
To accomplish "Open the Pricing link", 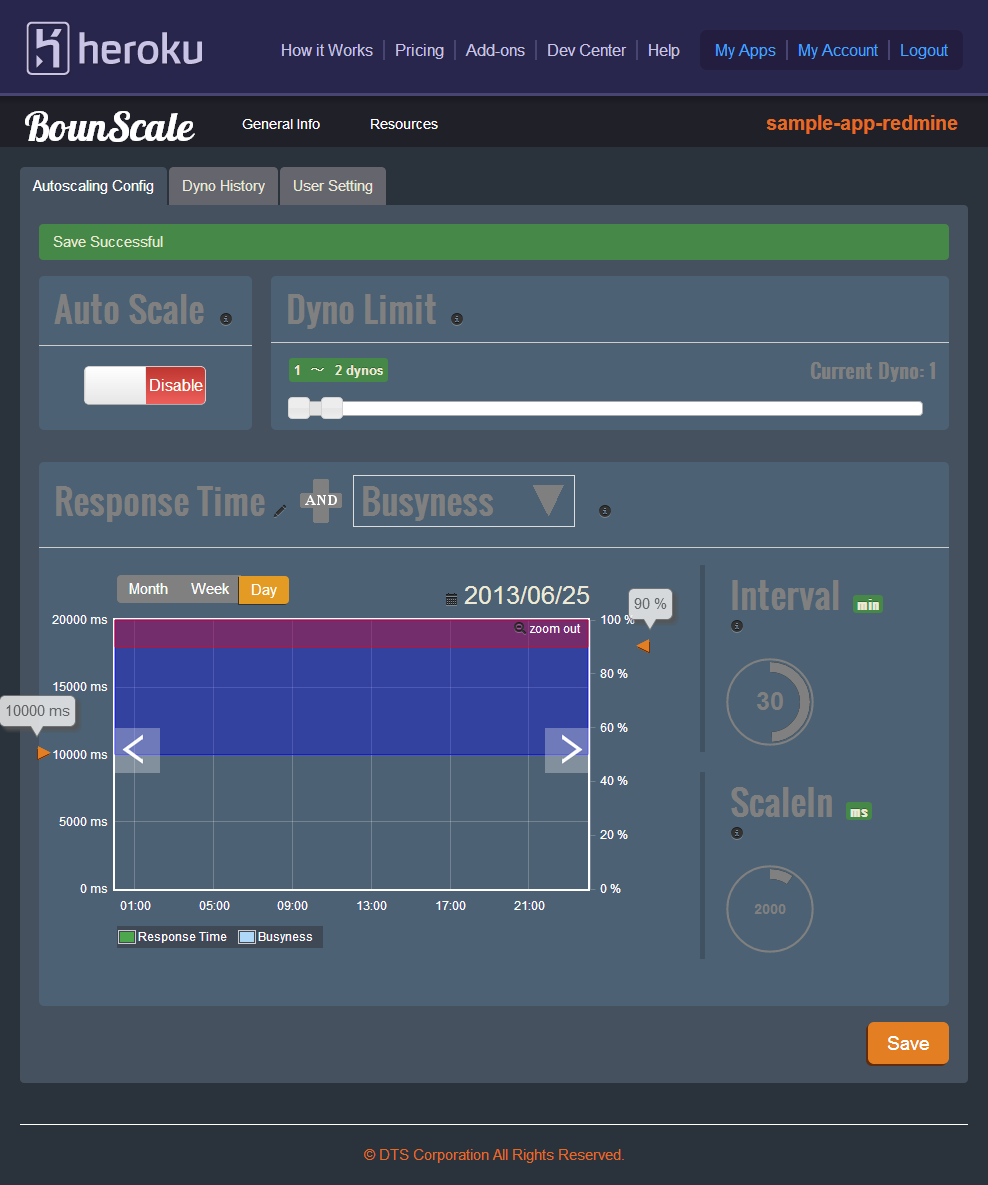I will tap(420, 51).
